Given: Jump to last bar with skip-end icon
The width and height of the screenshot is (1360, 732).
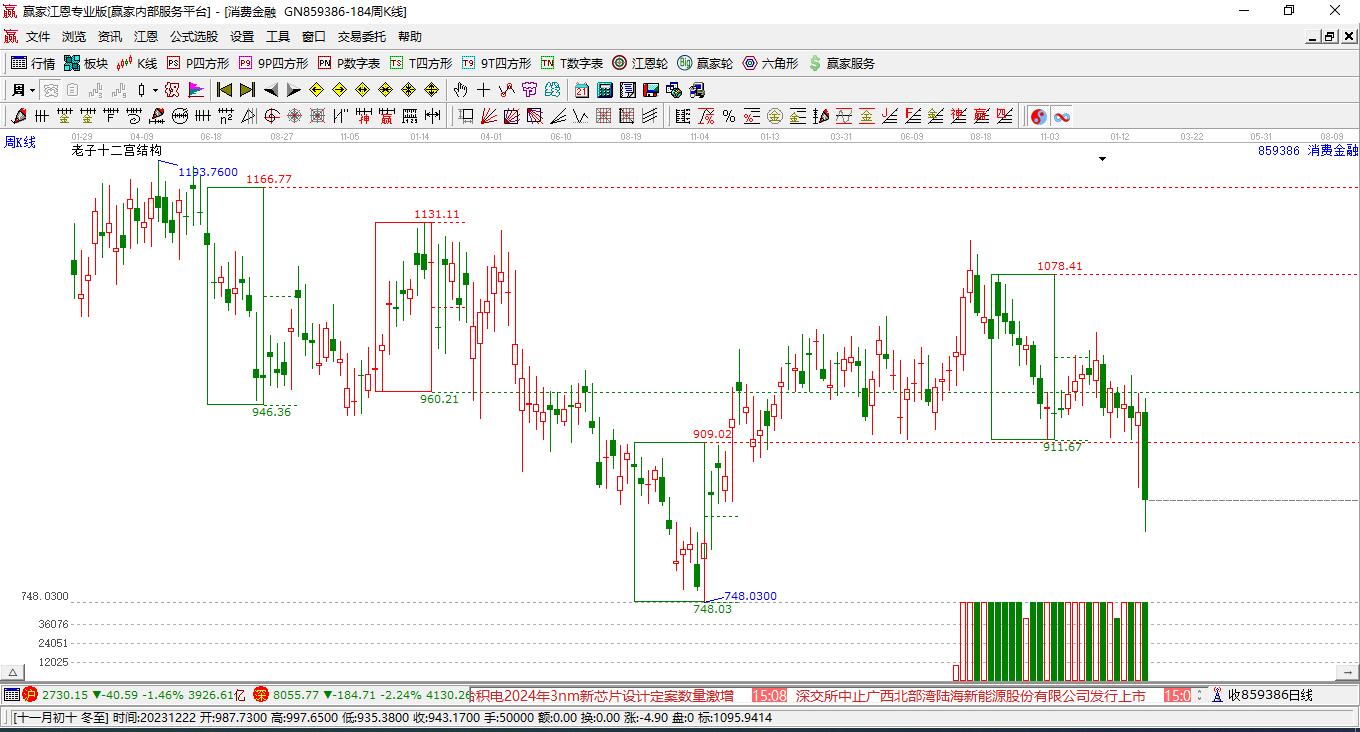Looking at the screenshot, I should [247, 90].
